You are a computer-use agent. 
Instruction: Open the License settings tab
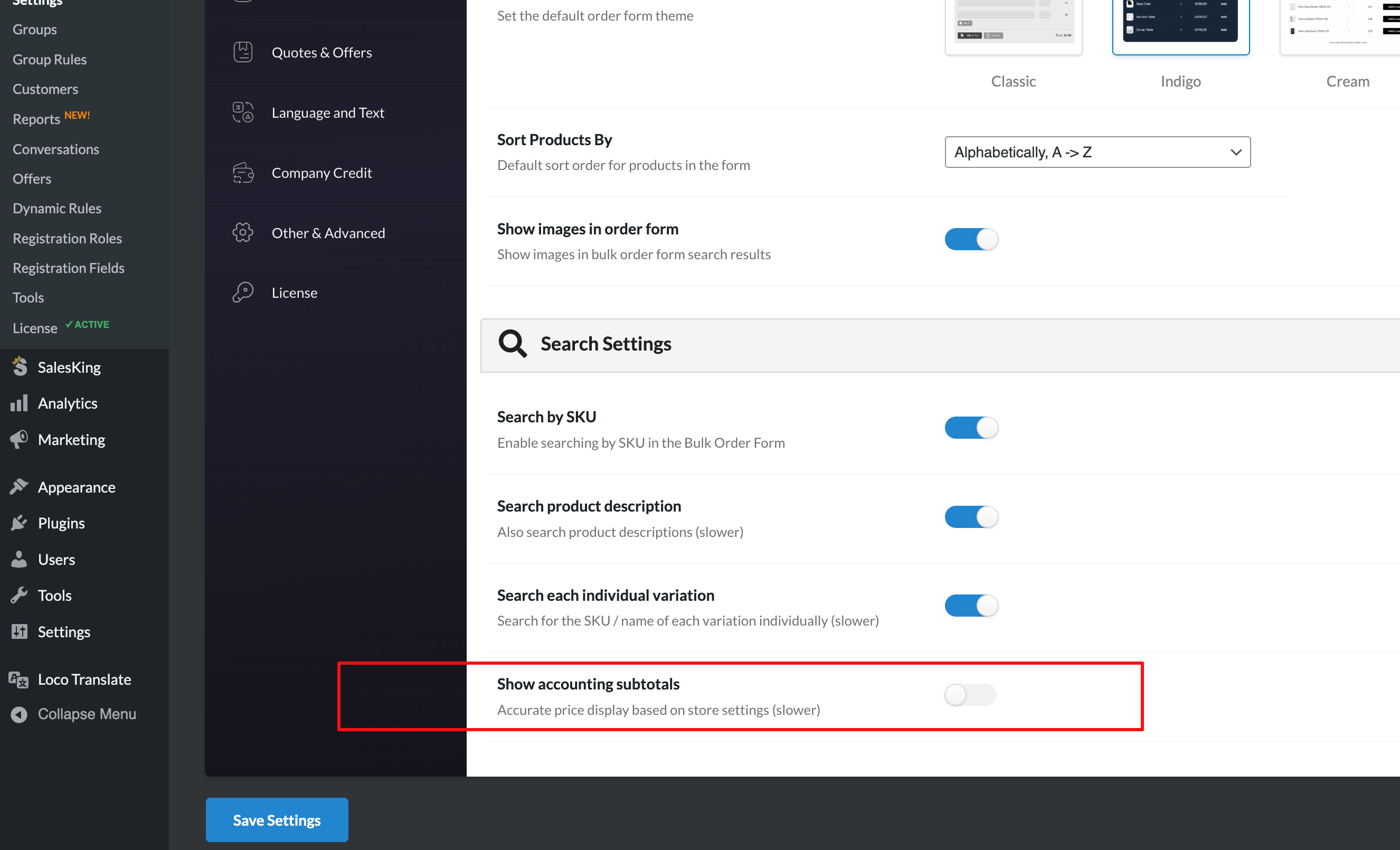pos(335,292)
